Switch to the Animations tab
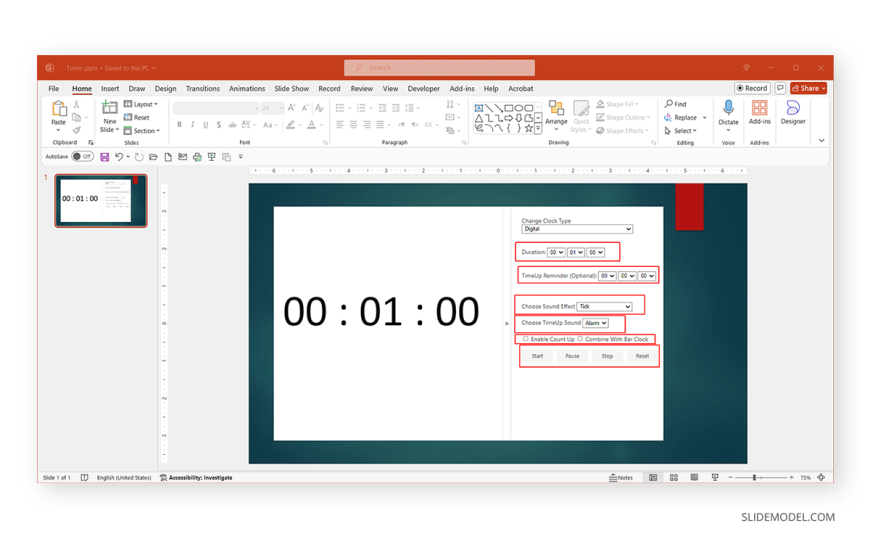Image resolution: width=870 pixels, height=539 pixels. [x=247, y=89]
